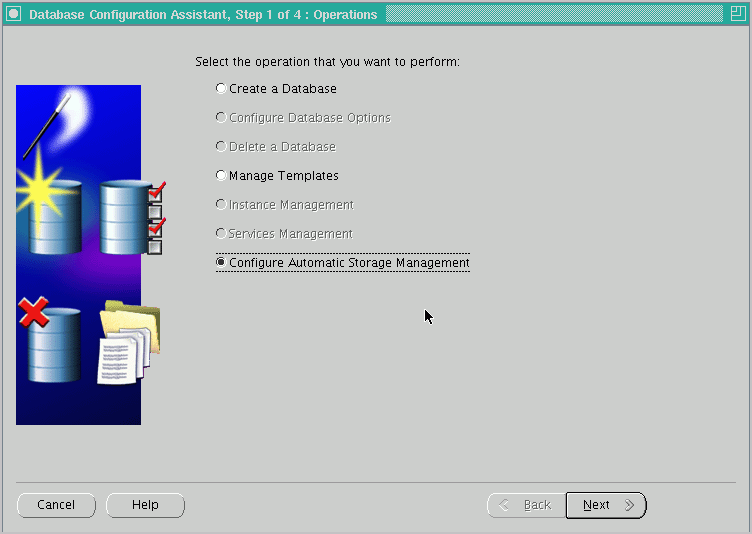This screenshot has height=534, width=752.
Task: Choose the Instance Management option
Action: click(221, 205)
